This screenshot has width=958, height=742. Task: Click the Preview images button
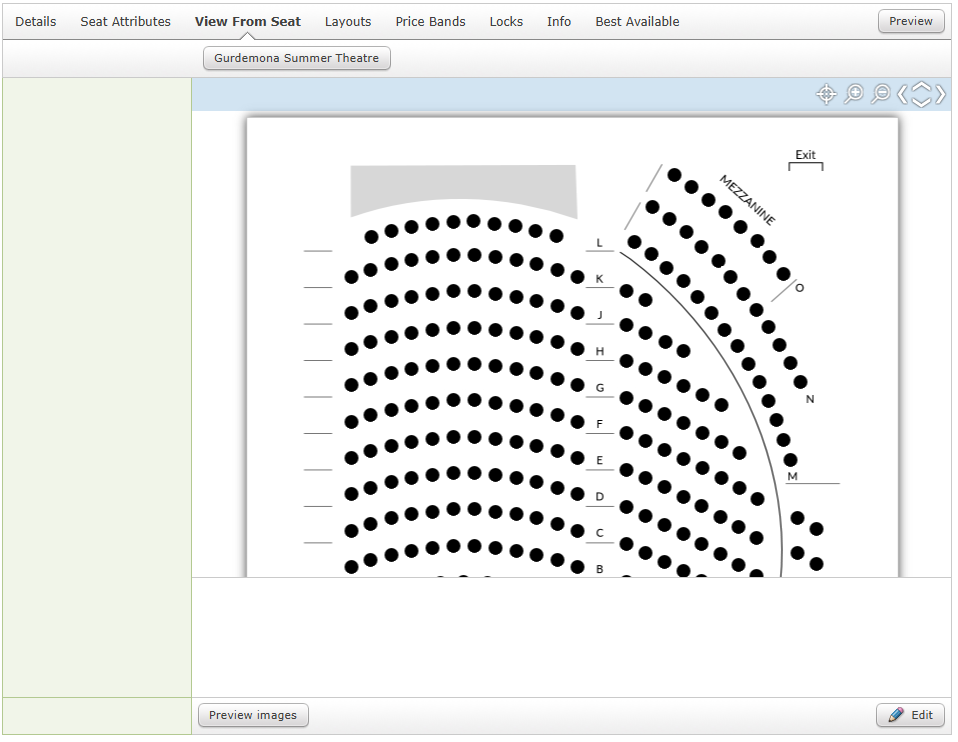(253, 714)
